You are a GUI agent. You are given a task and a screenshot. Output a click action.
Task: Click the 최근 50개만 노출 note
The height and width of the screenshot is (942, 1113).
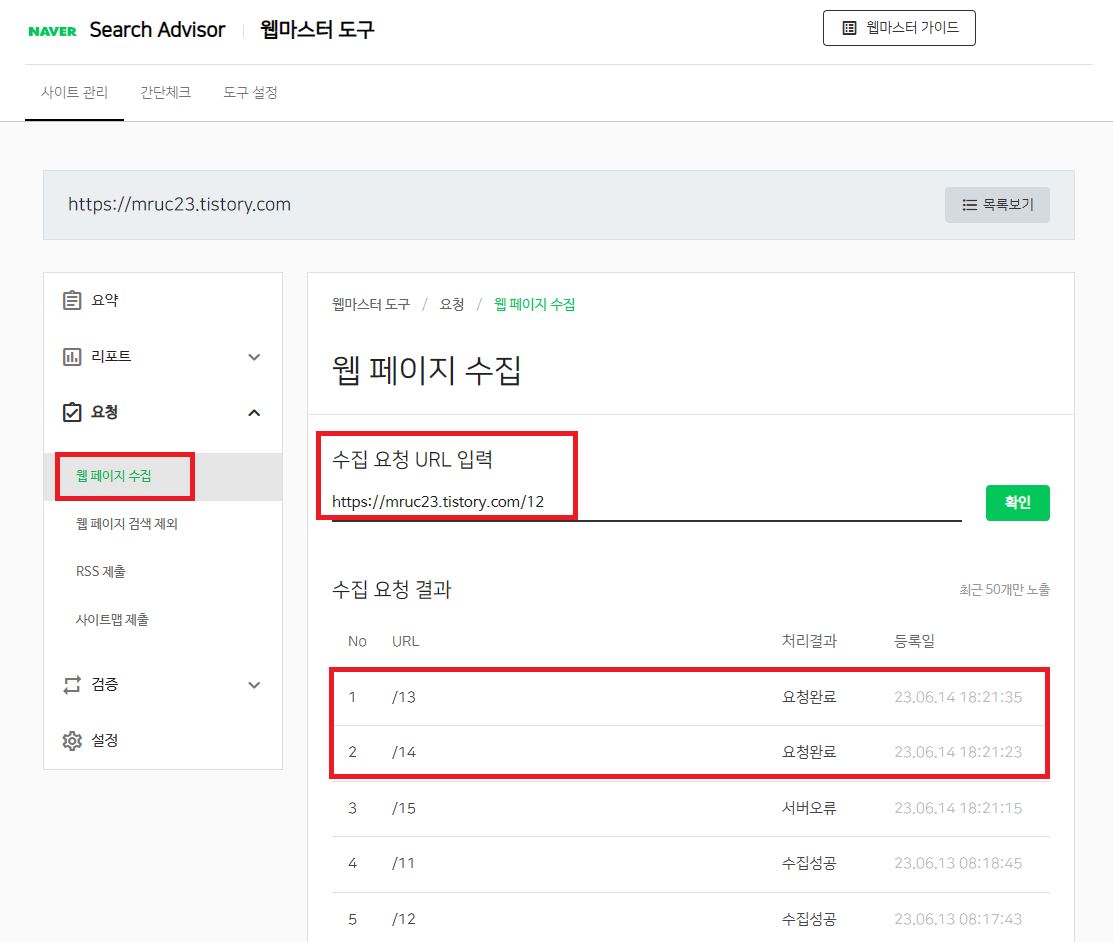[1004, 590]
